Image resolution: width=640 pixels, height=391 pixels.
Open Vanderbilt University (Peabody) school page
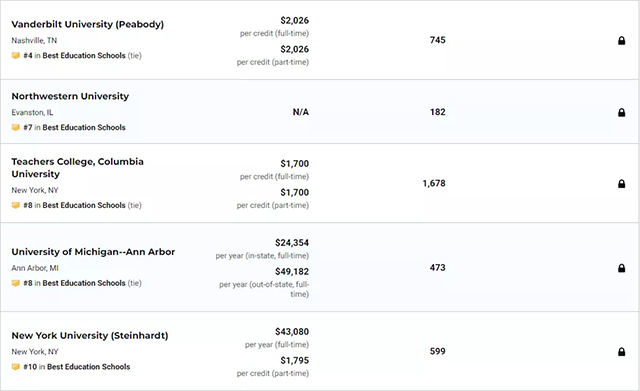point(87,24)
